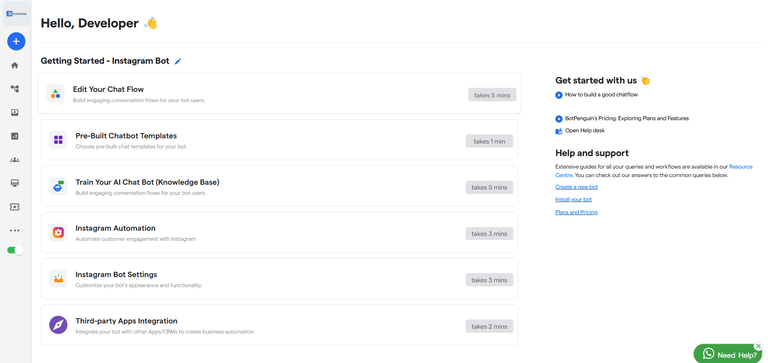
Task: Play 'How to build a good chatflow' video icon
Action: point(559,95)
